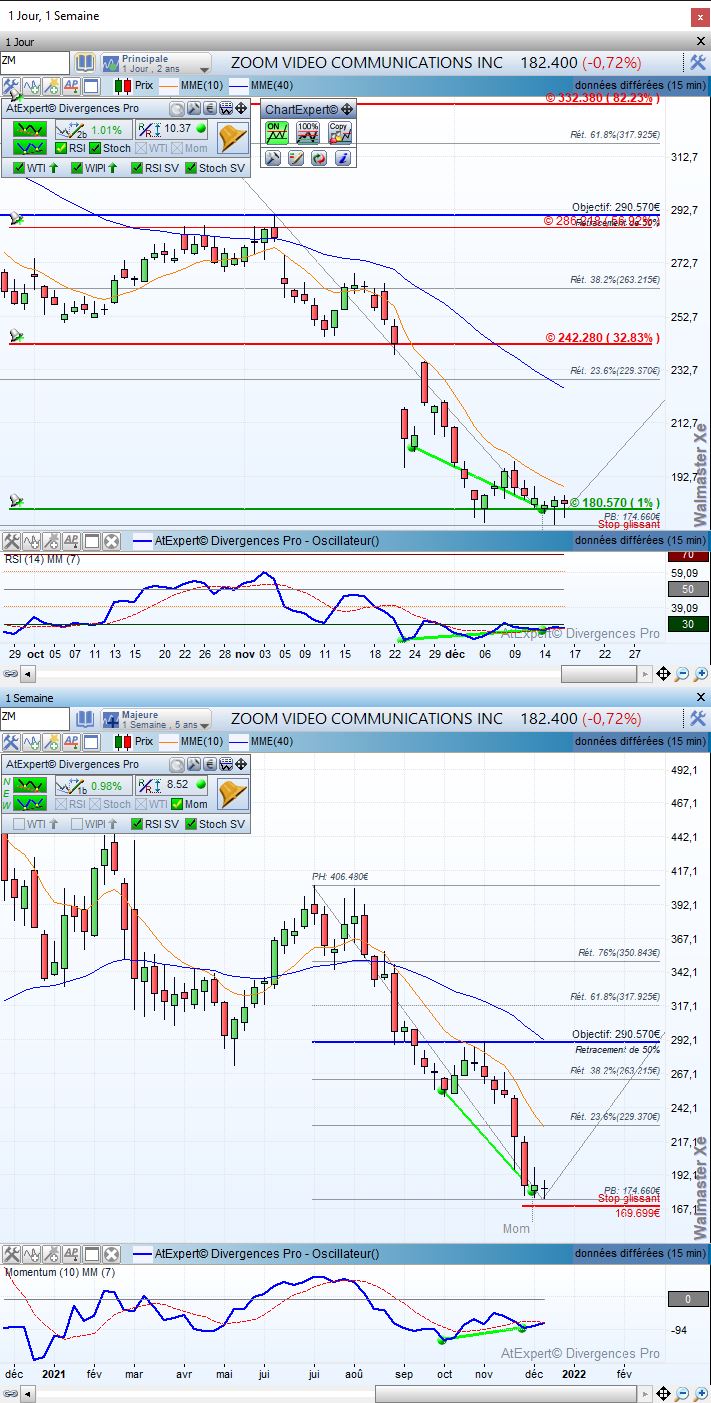Screen dimensions: 711x1403
Task: Zoom in magnifier under weekly chart
Action: coord(700,1394)
